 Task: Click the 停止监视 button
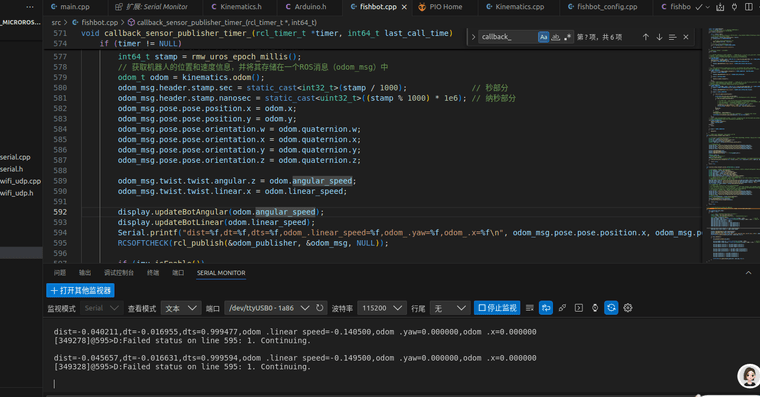[x=497, y=308]
